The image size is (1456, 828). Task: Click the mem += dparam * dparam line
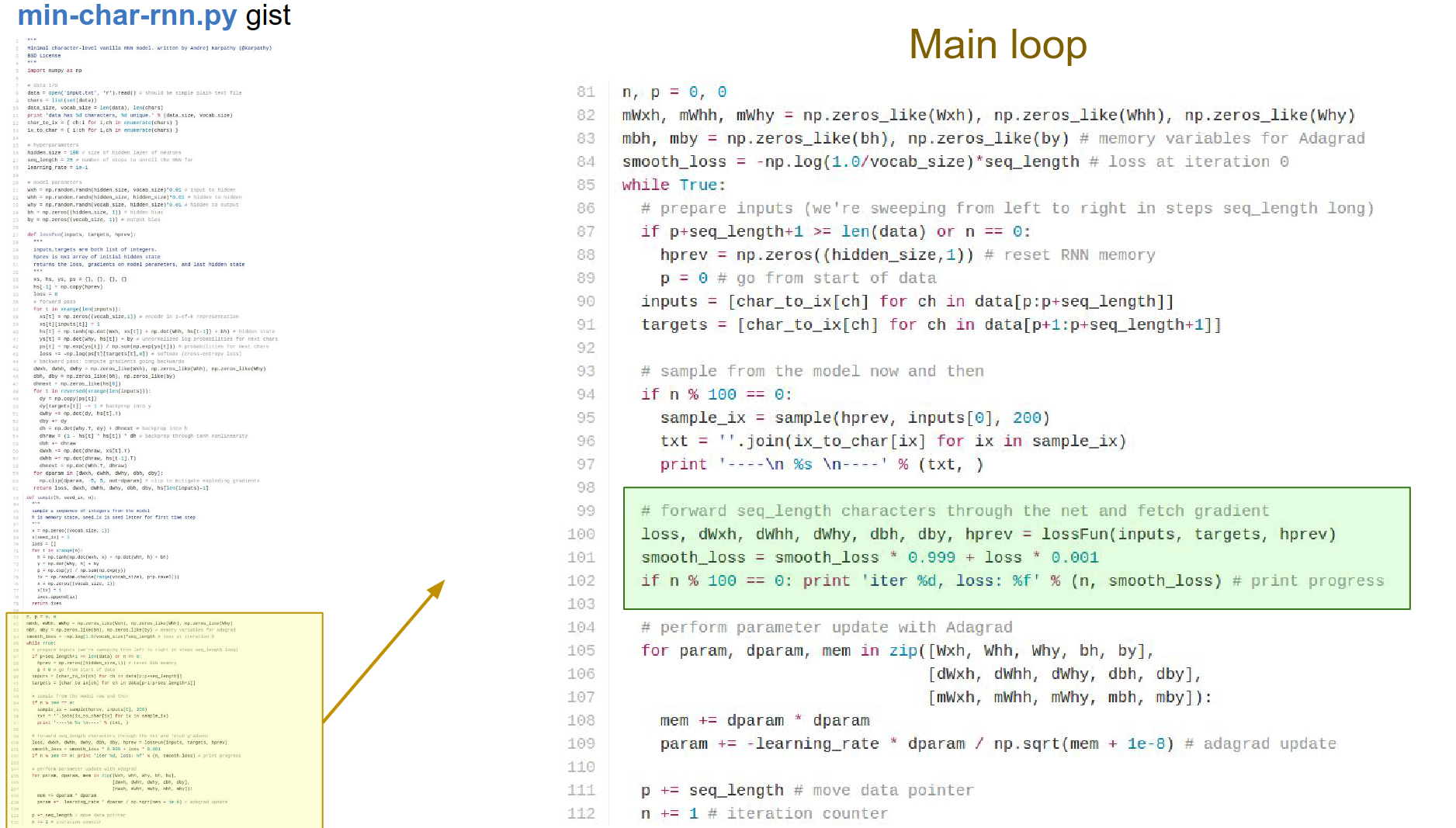764,721
